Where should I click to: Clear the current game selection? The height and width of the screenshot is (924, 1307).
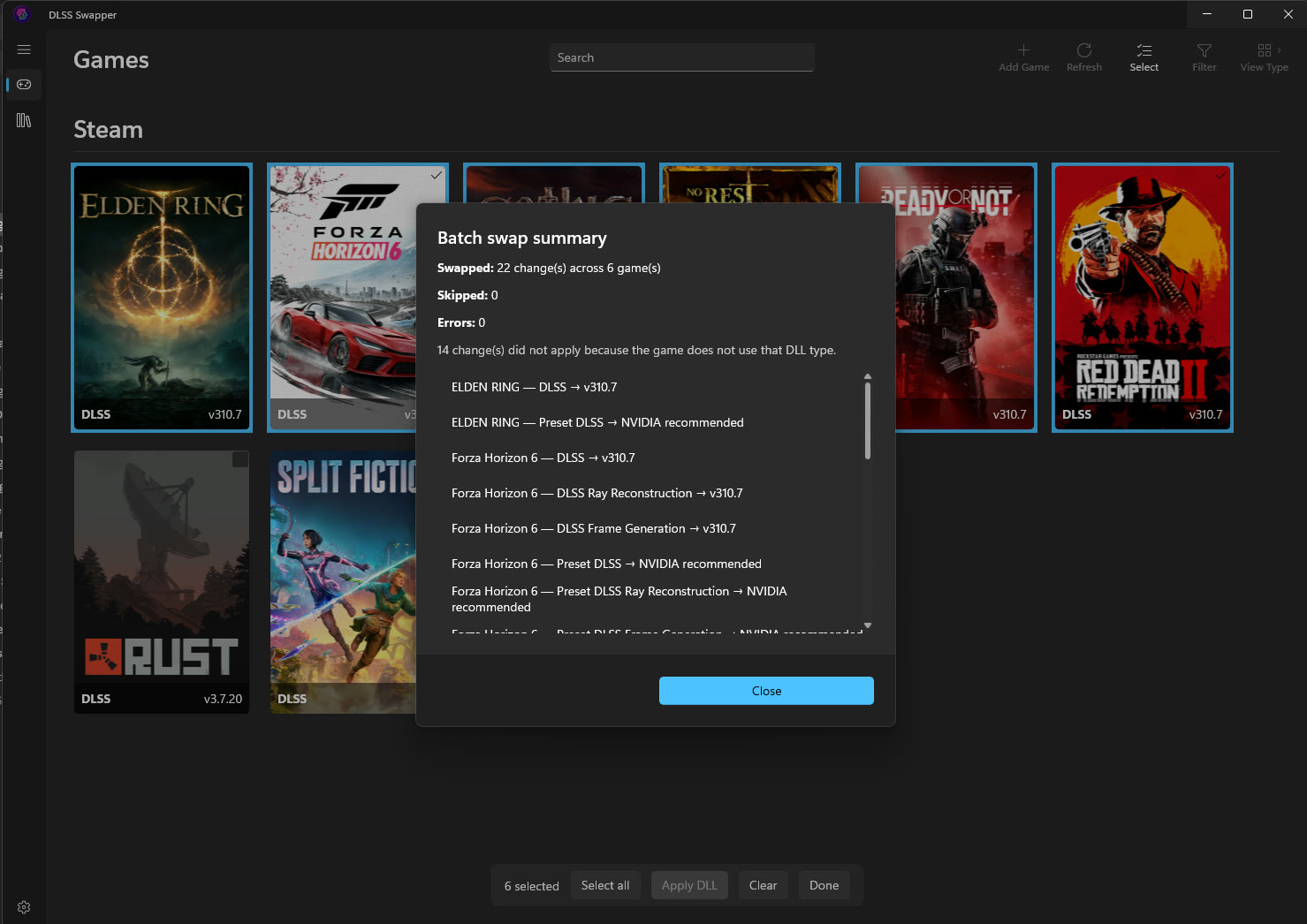click(x=763, y=885)
